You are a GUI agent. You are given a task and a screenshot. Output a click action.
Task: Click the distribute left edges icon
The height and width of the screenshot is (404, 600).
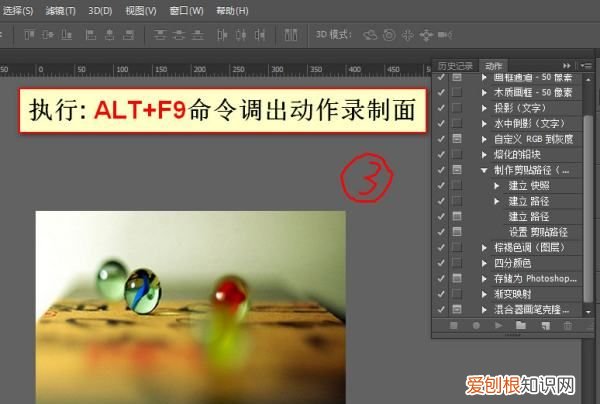222,35
